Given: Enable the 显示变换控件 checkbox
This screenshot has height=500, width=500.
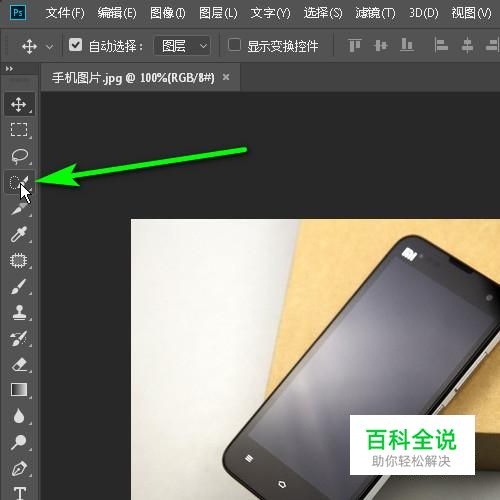Looking at the screenshot, I should [234, 44].
